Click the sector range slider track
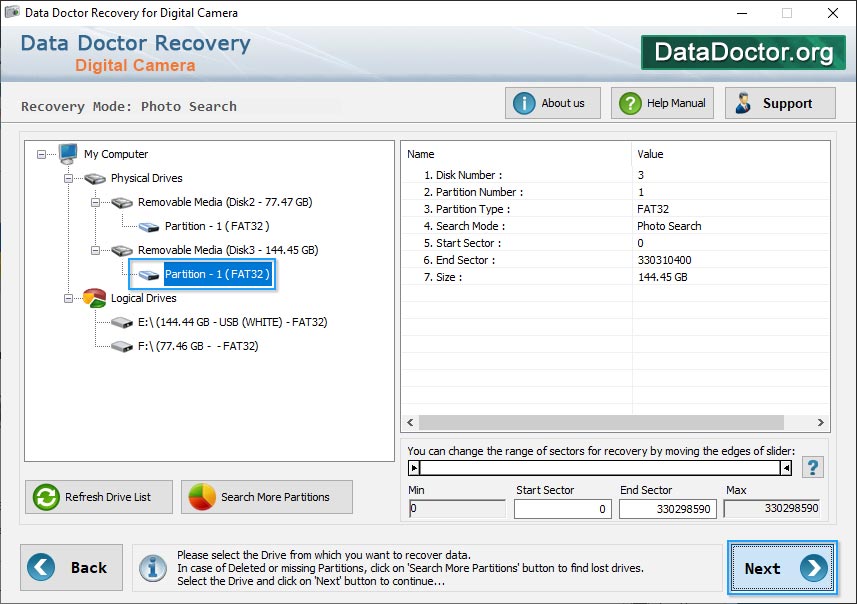This screenshot has width=857, height=604. [x=600, y=468]
